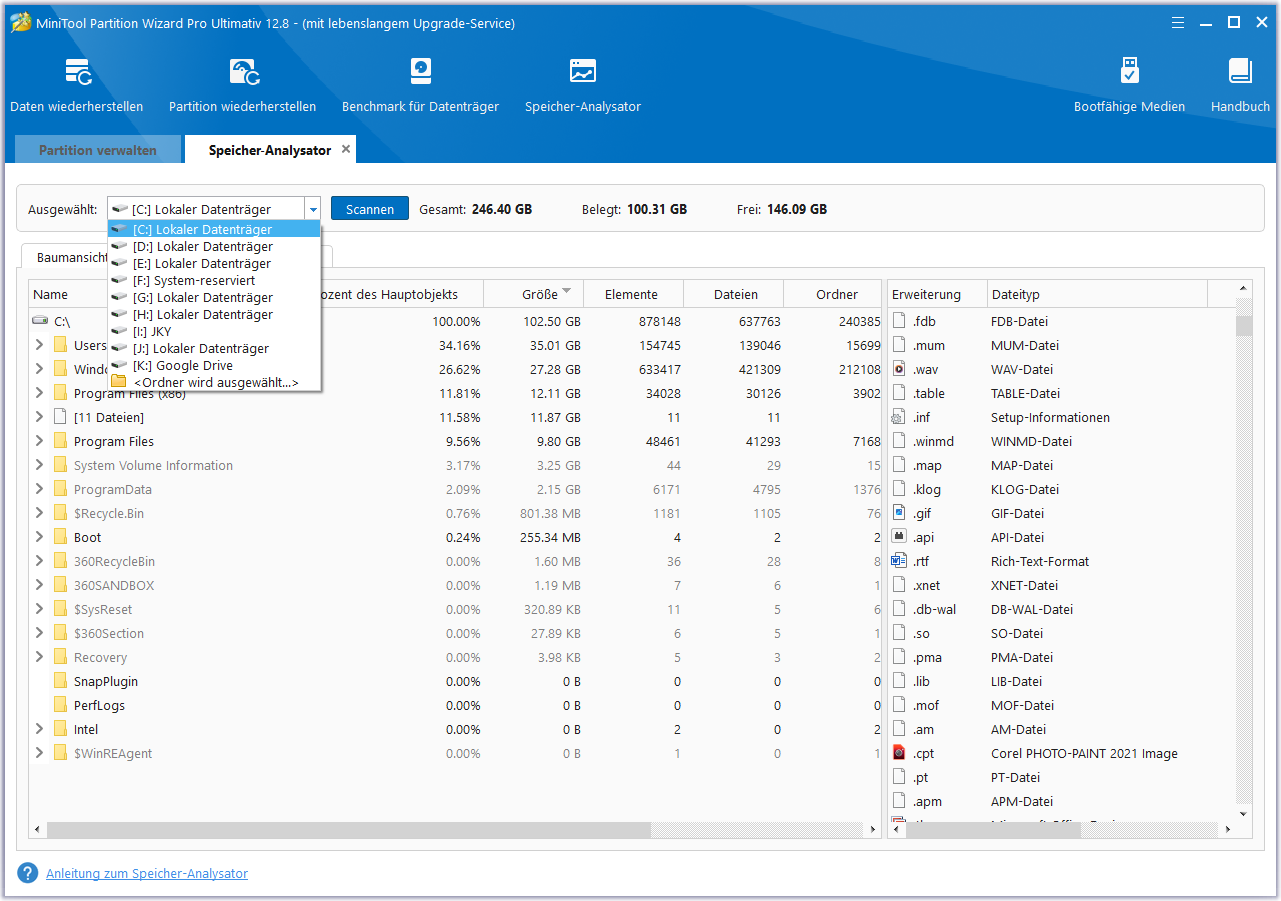Screen dimensions: 1281x901
Task: Click the .gif file icon
Action: [x=898, y=513]
